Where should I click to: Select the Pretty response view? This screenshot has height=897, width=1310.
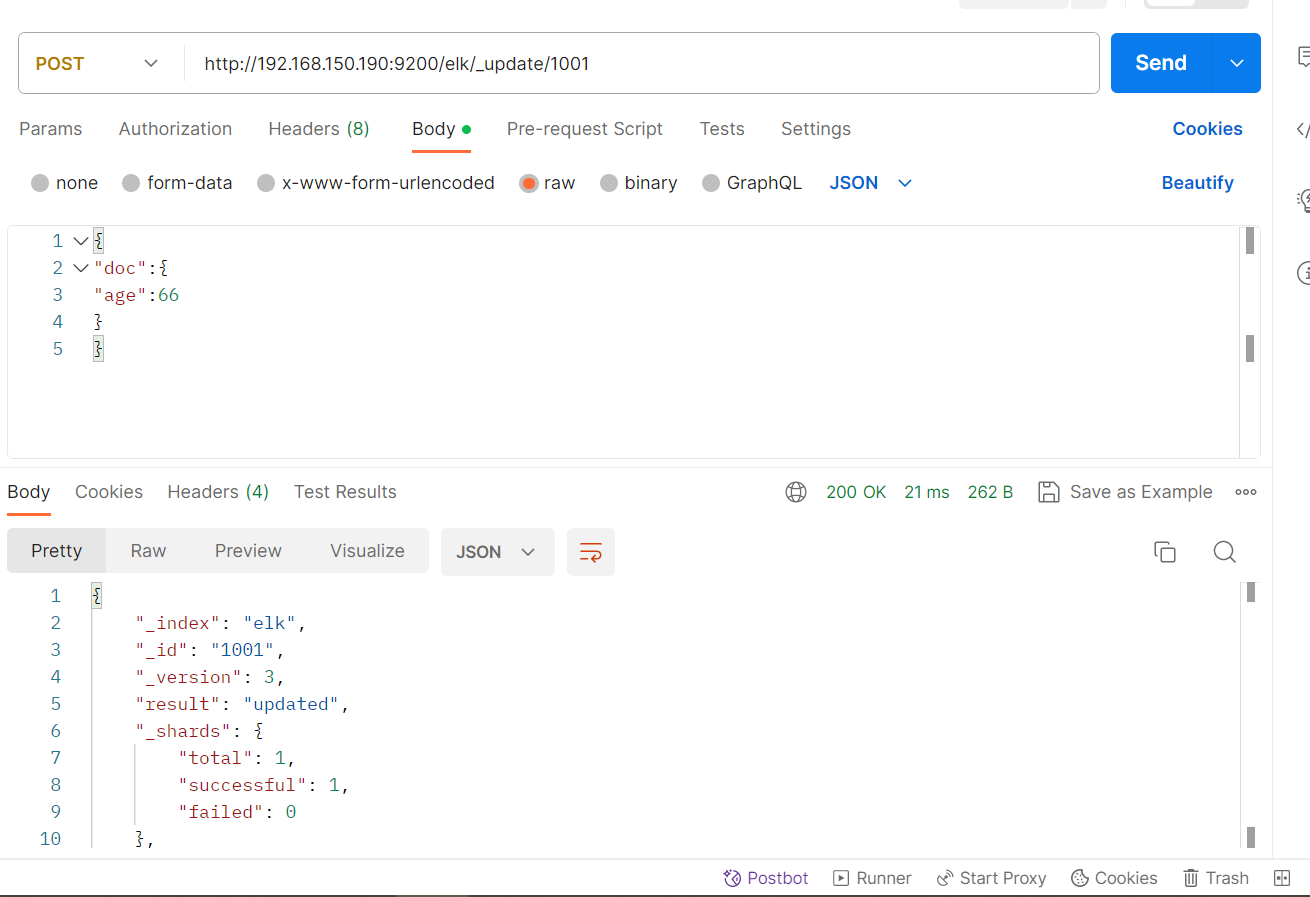click(x=57, y=551)
